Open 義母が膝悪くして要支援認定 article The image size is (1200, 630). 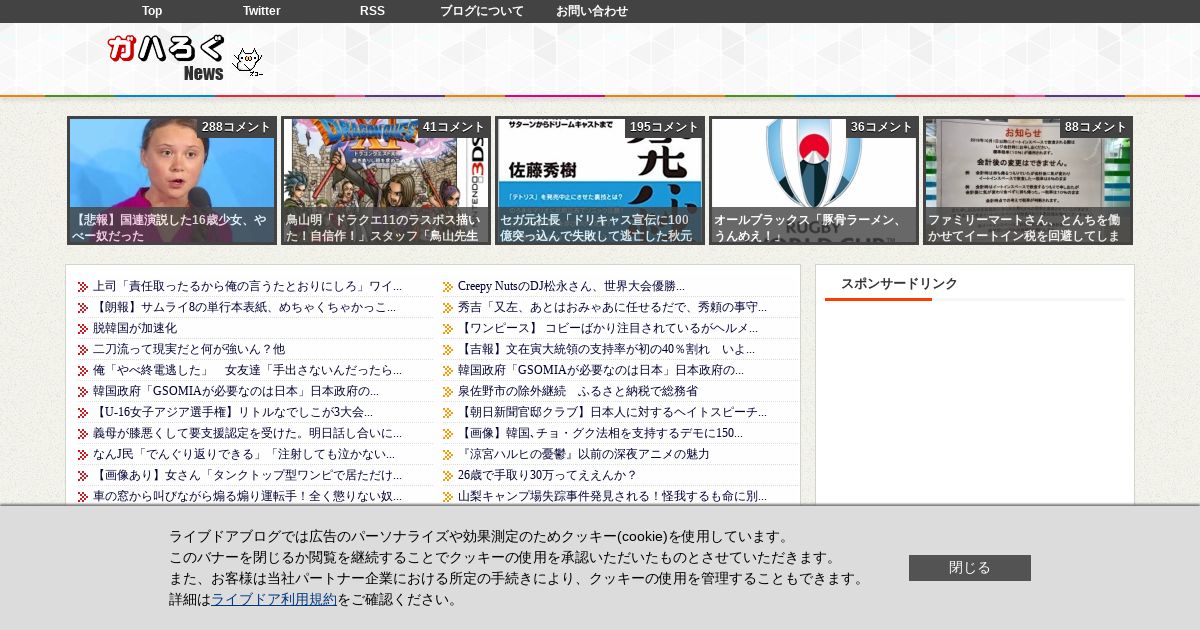tap(247, 433)
